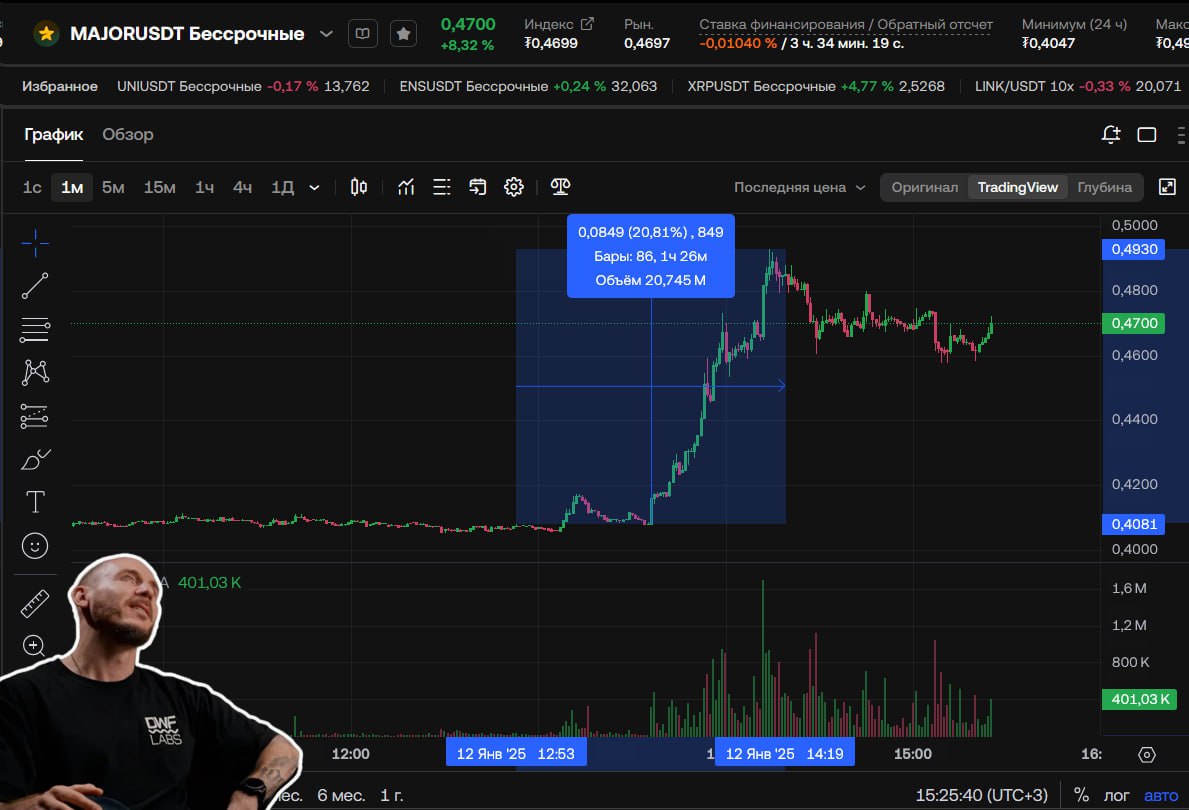Toggle the favorite star button for MAJORUSDT

click(x=403, y=33)
